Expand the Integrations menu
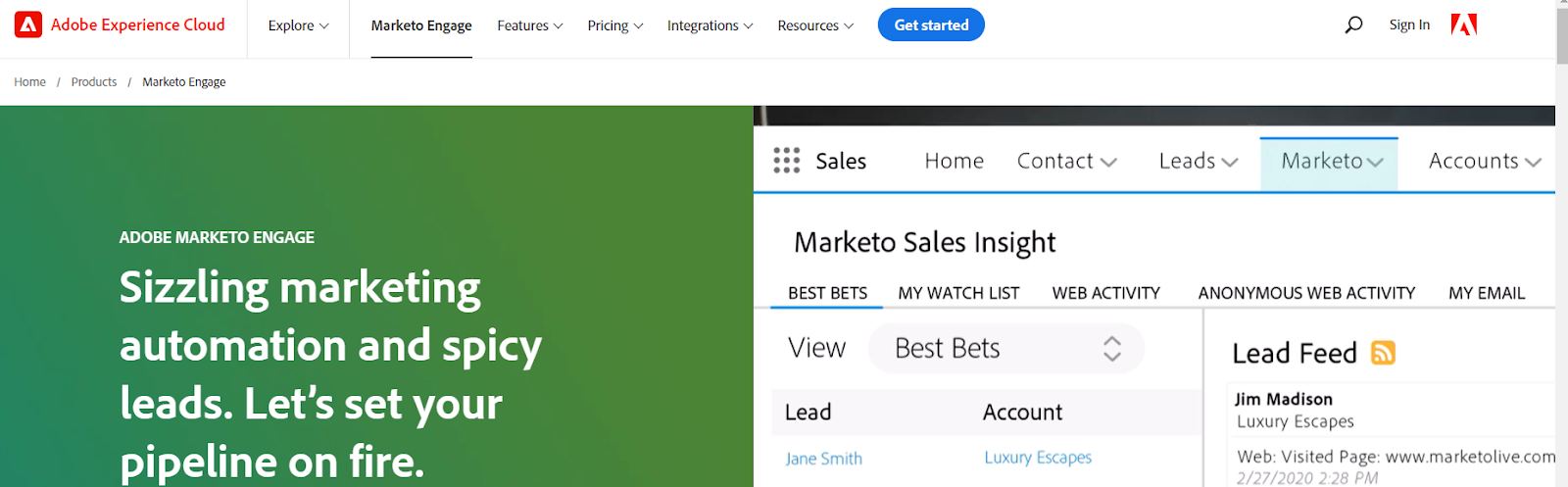The height and width of the screenshot is (487, 1568). point(710,25)
